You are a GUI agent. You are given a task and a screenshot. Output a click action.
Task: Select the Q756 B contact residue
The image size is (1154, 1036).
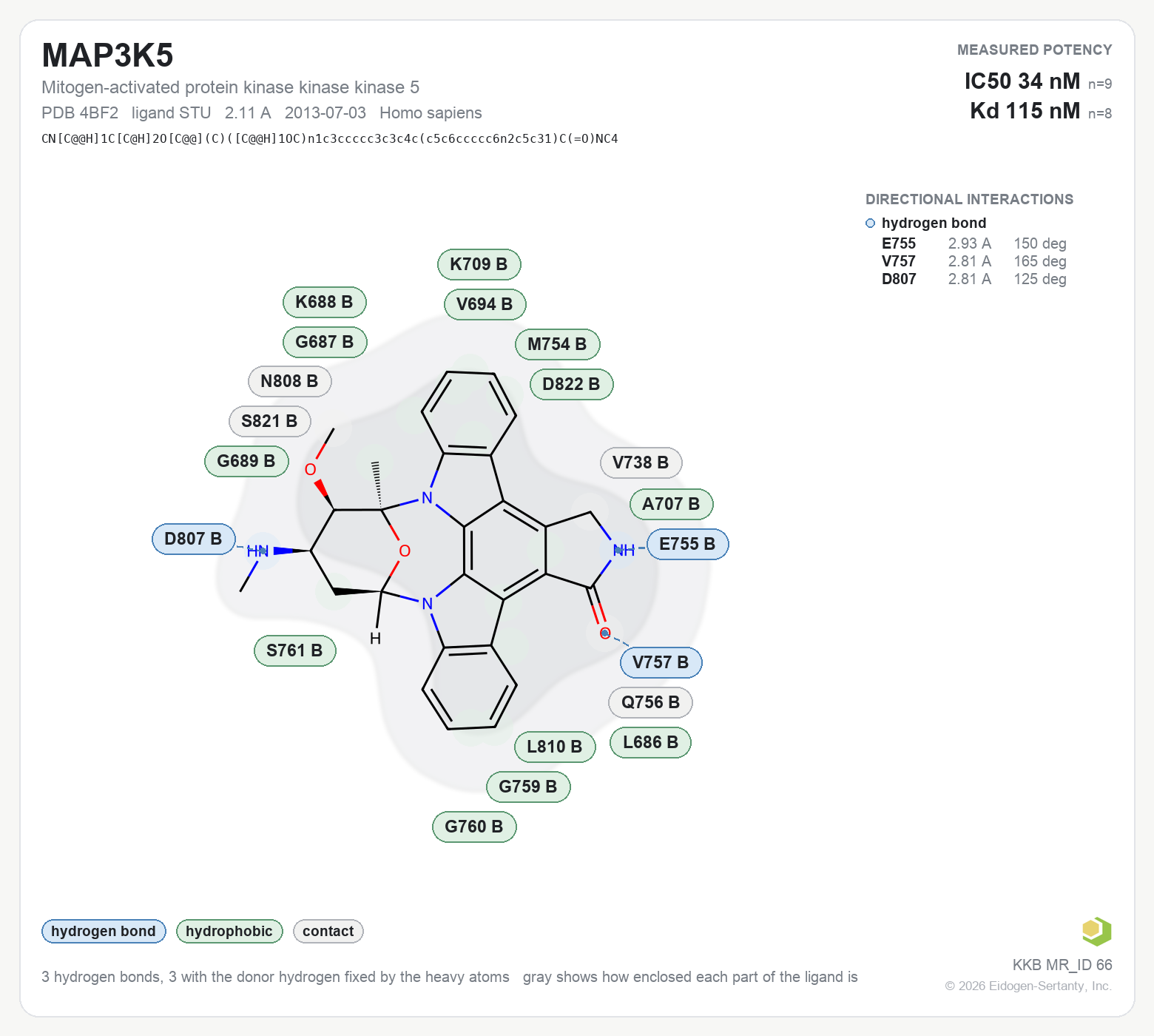(650, 702)
